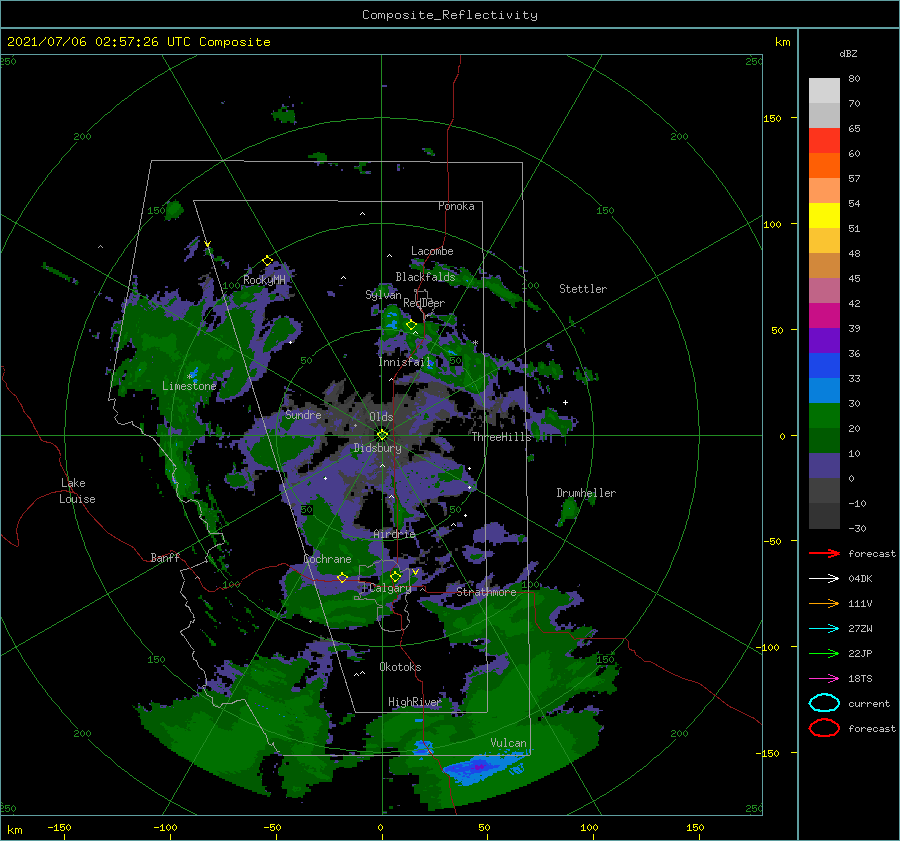Click the Innisfail city label

click(404, 362)
